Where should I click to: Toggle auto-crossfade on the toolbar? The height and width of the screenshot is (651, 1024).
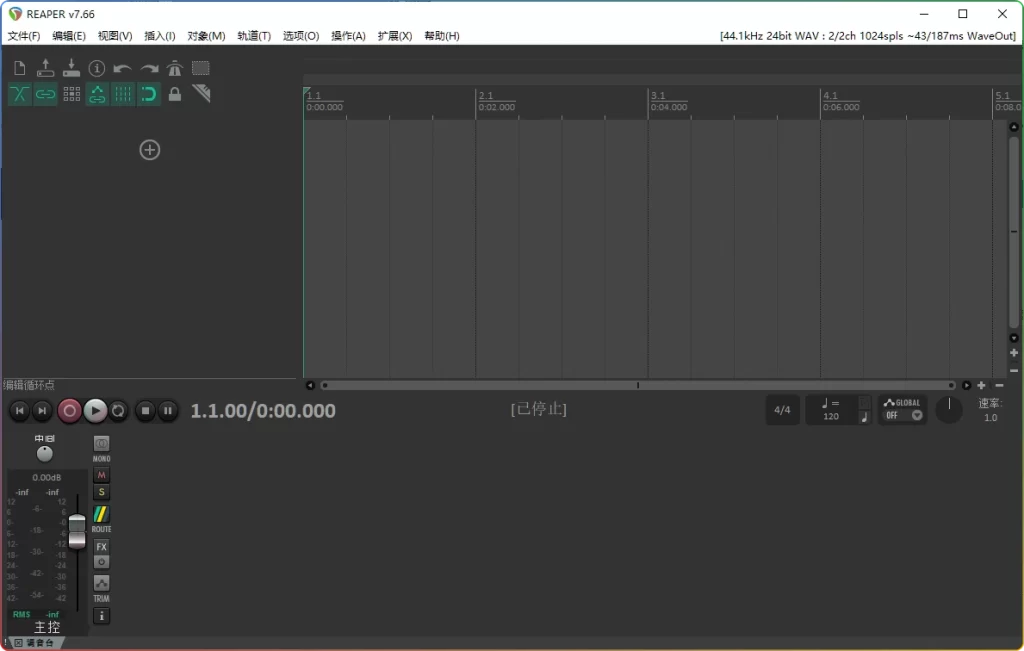coord(18,94)
